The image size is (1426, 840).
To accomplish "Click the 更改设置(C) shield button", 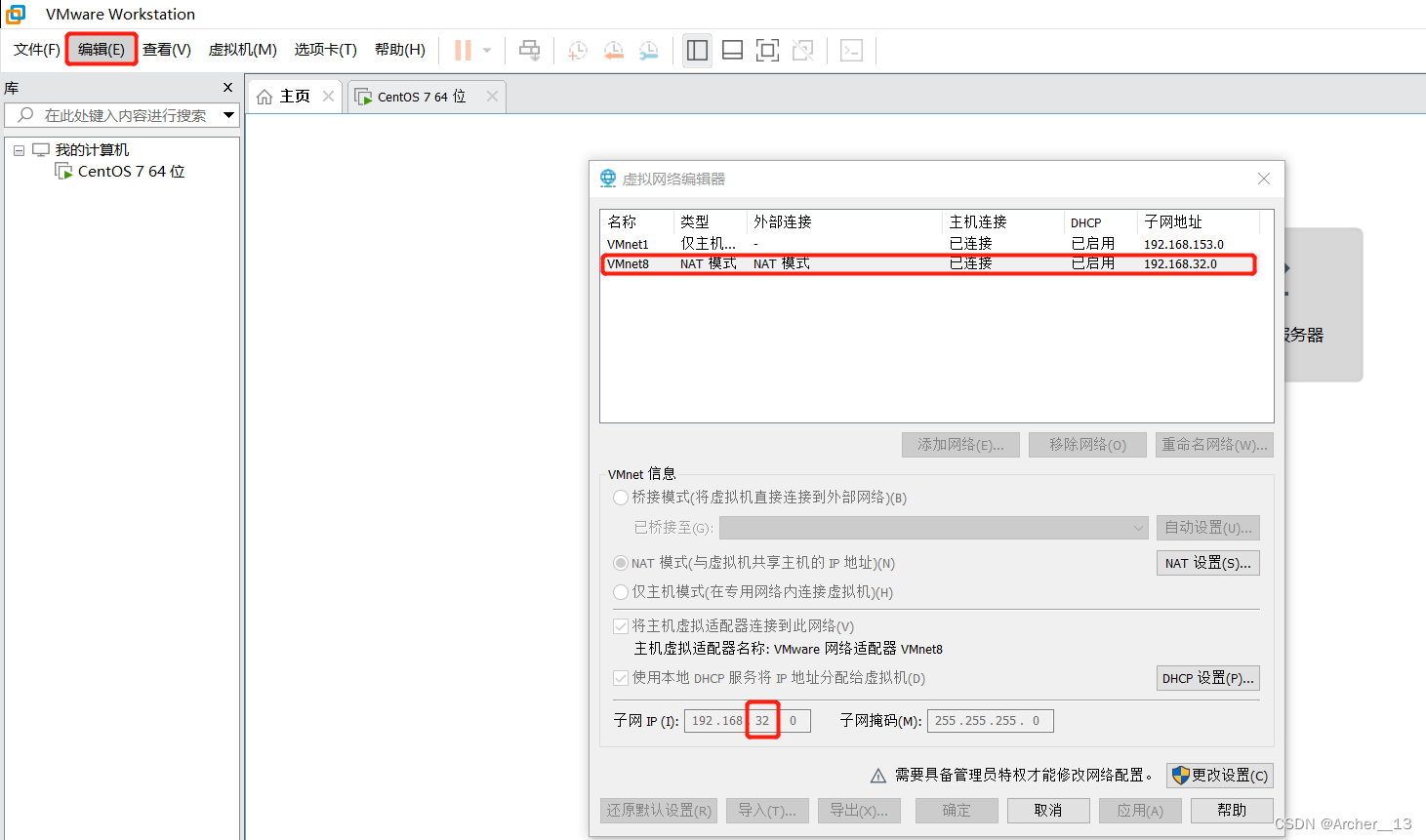I will (1220, 776).
